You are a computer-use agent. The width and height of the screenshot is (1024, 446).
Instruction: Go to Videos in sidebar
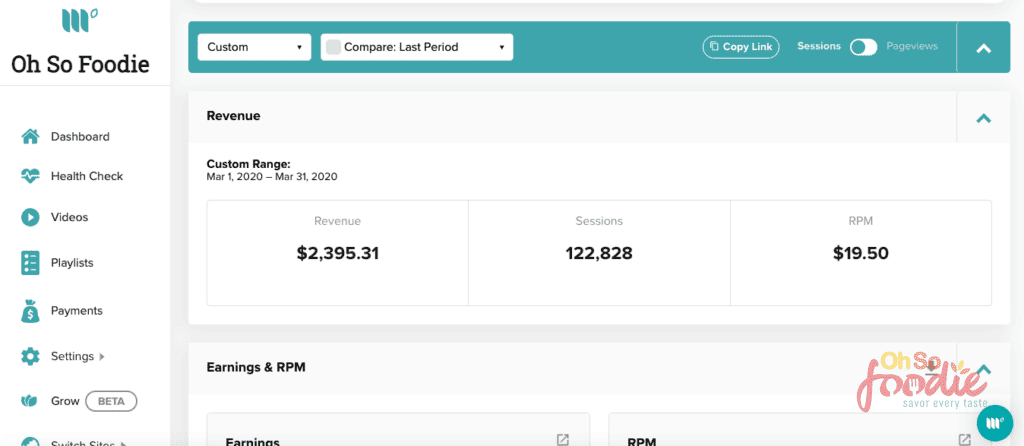[x=69, y=217]
